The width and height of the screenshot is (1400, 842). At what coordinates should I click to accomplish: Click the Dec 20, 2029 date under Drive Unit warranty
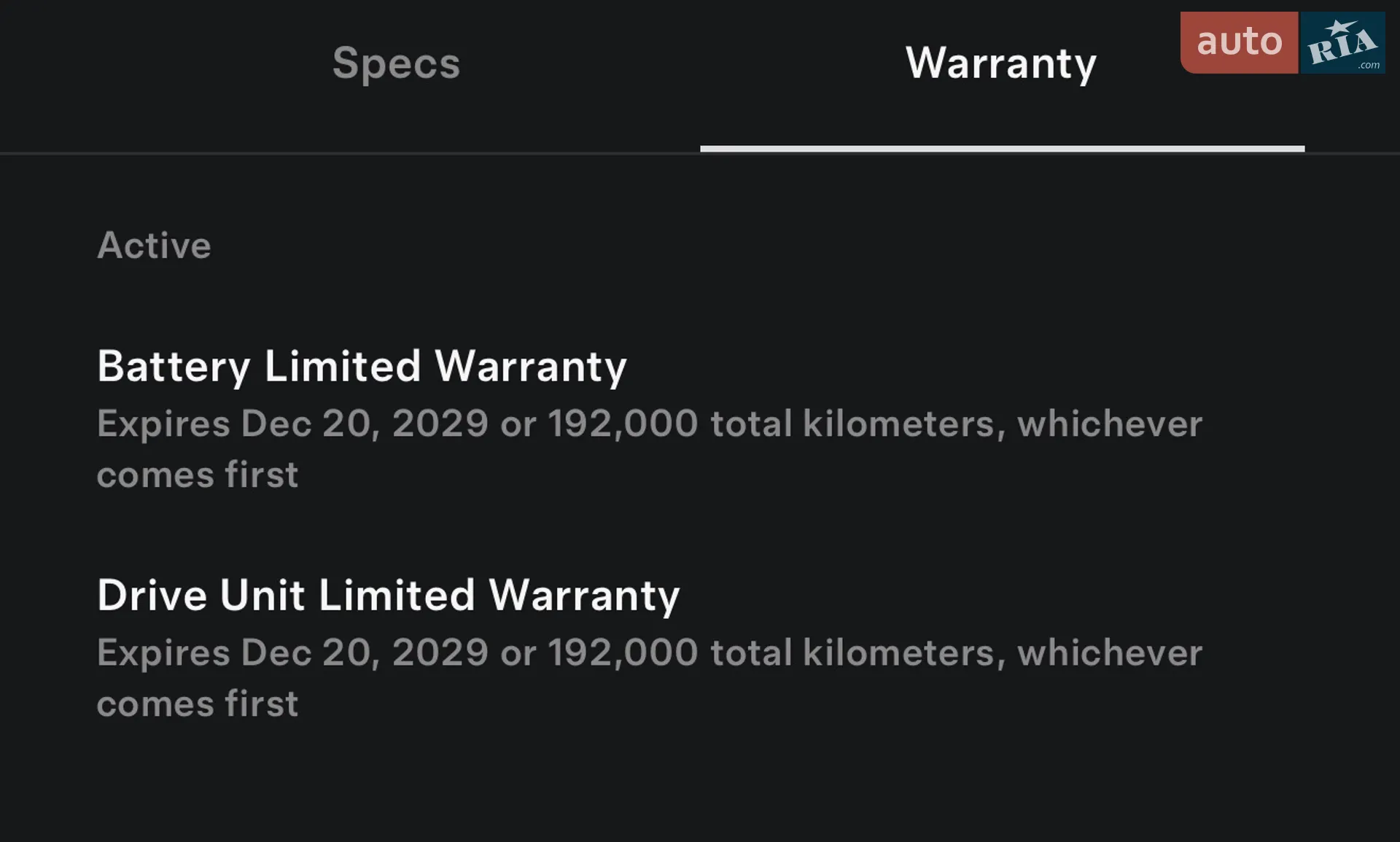pos(365,653)
